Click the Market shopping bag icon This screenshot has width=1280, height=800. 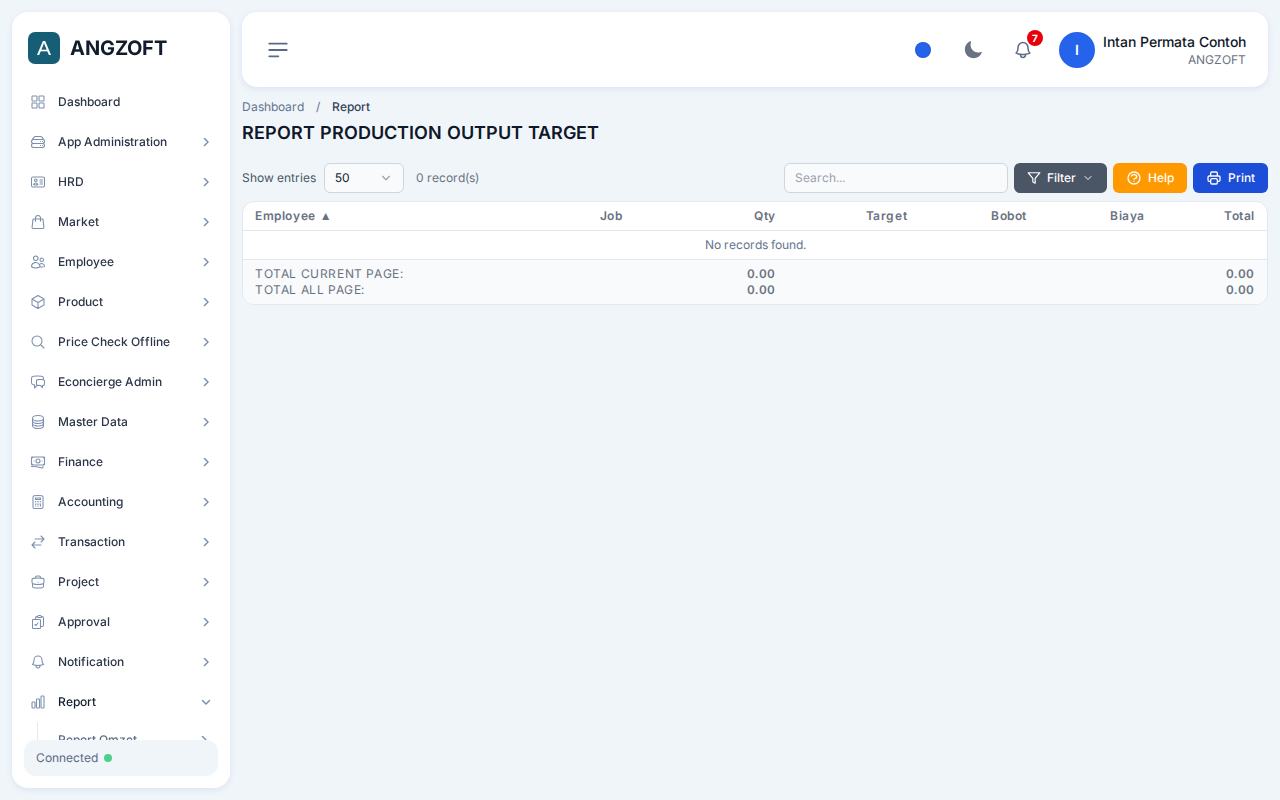pos(38,222)
